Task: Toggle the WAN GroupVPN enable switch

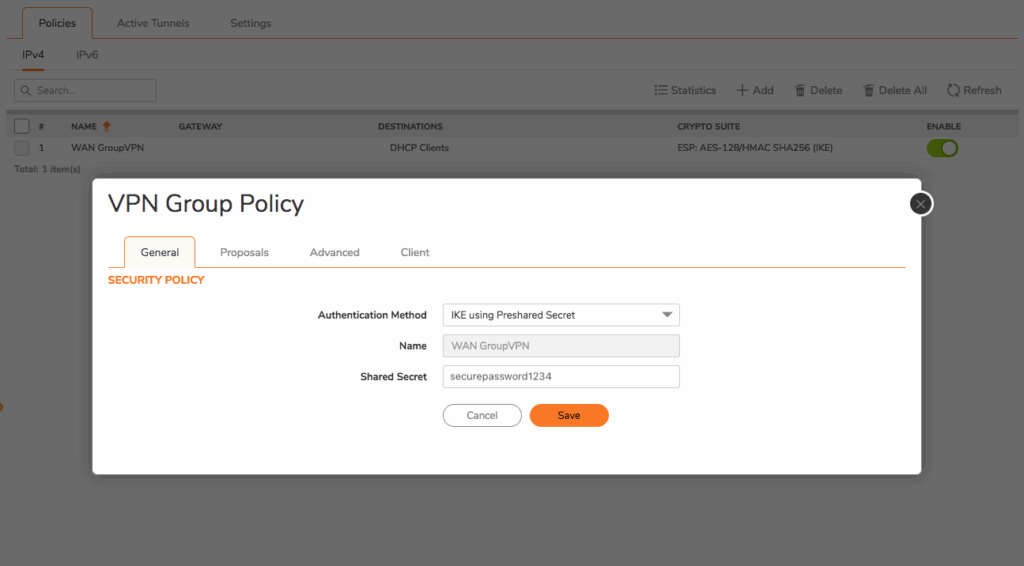Action: tap(942, 148)
